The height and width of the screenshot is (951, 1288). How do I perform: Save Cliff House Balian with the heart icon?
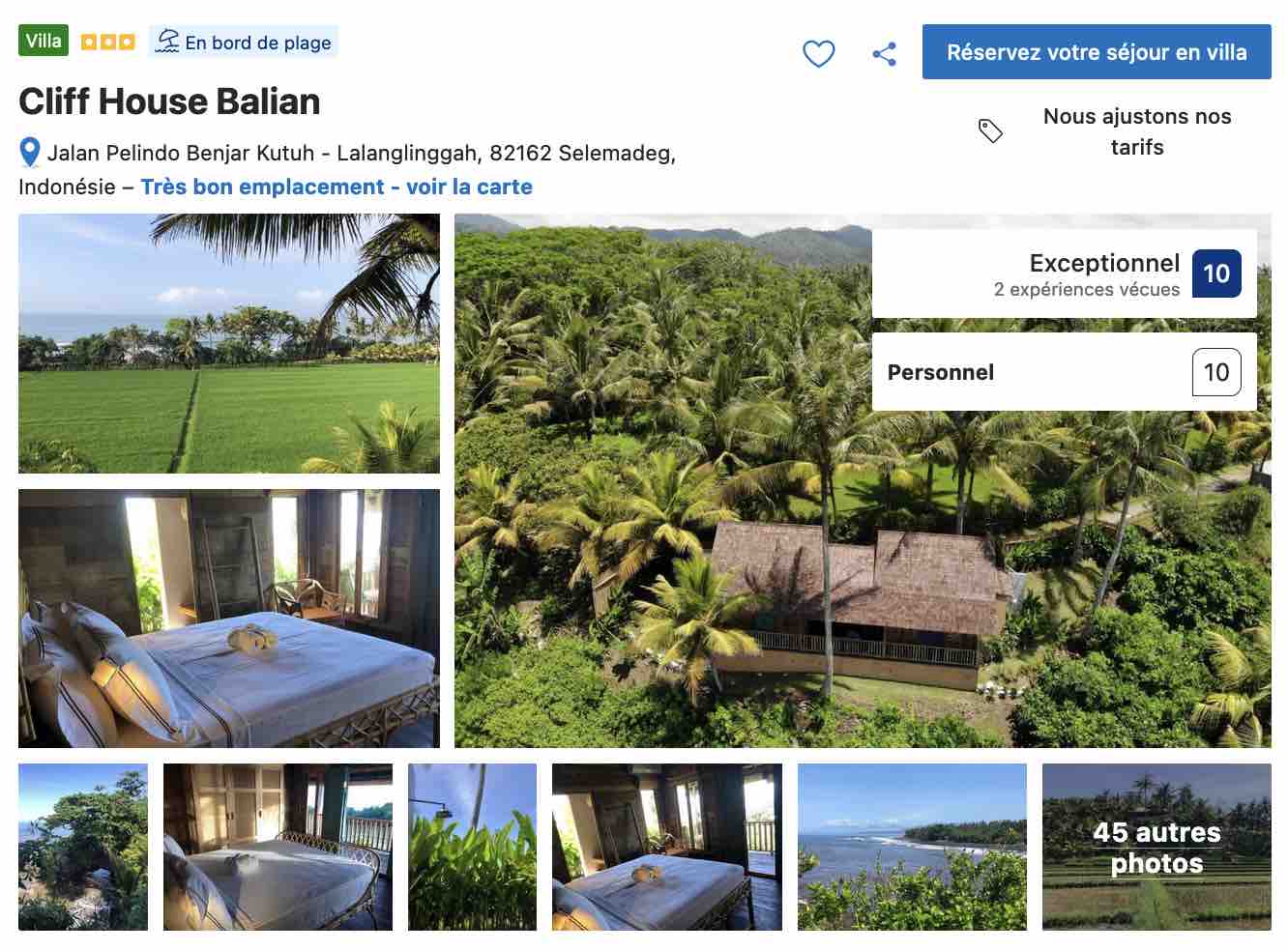[818, 54]
